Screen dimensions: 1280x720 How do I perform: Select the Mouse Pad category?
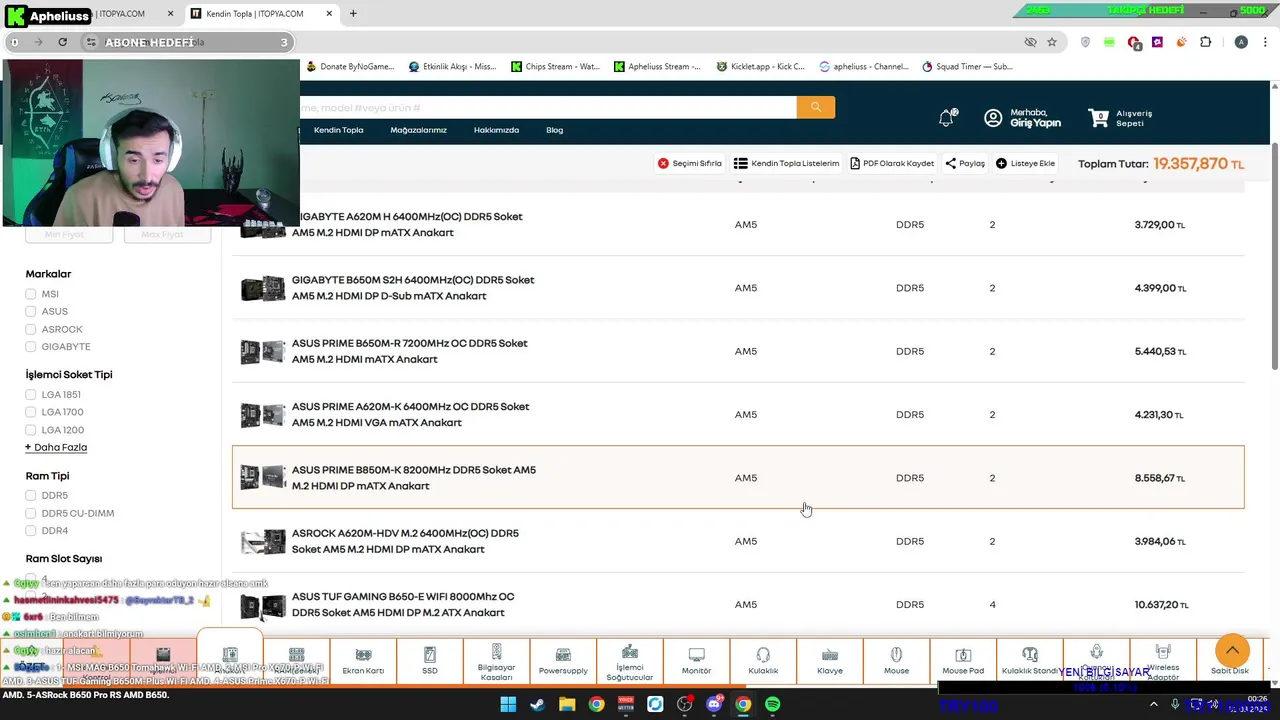point(963,661)
